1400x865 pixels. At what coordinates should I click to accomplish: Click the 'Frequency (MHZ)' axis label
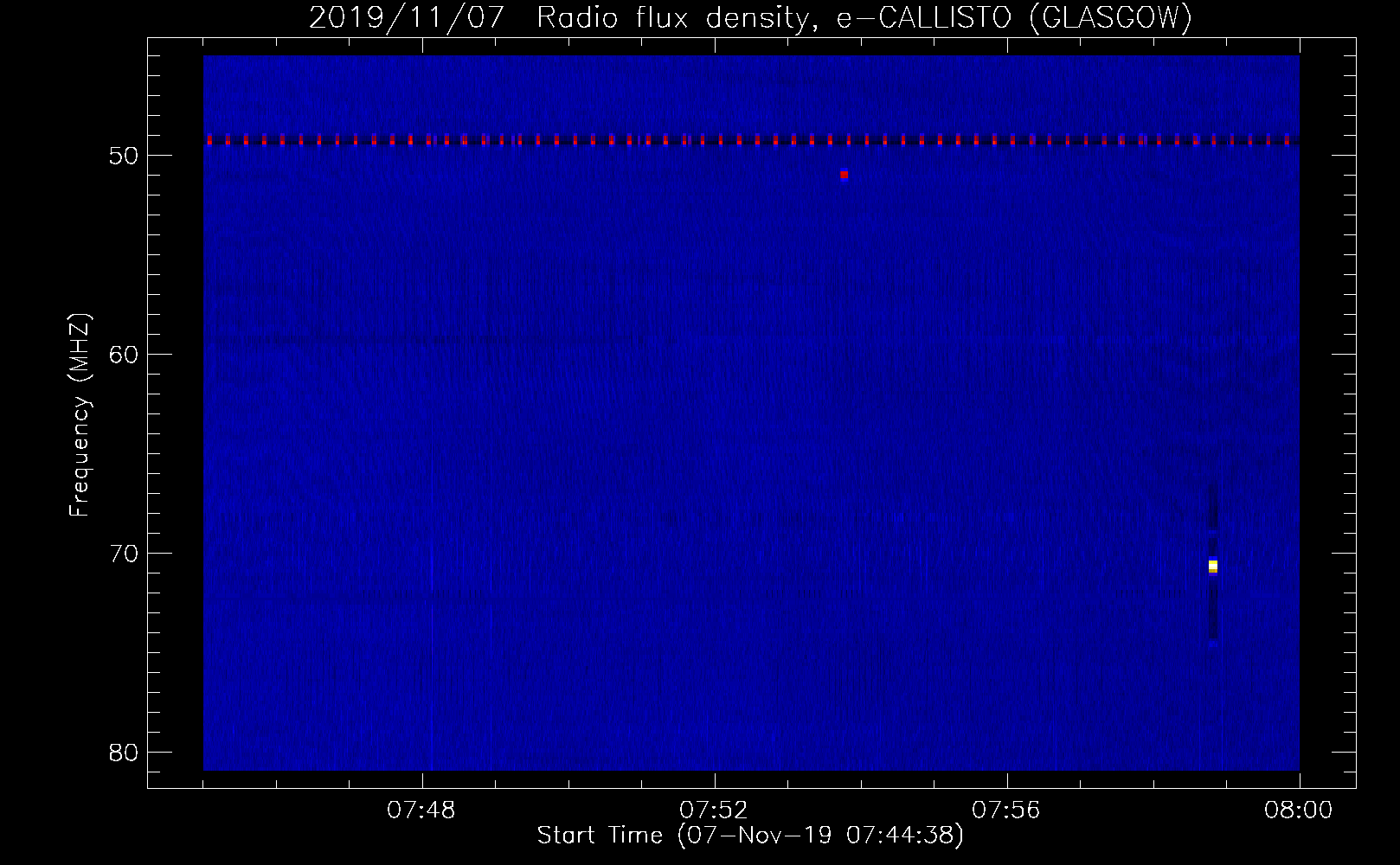pyautogui.click(x=80, y=415)
